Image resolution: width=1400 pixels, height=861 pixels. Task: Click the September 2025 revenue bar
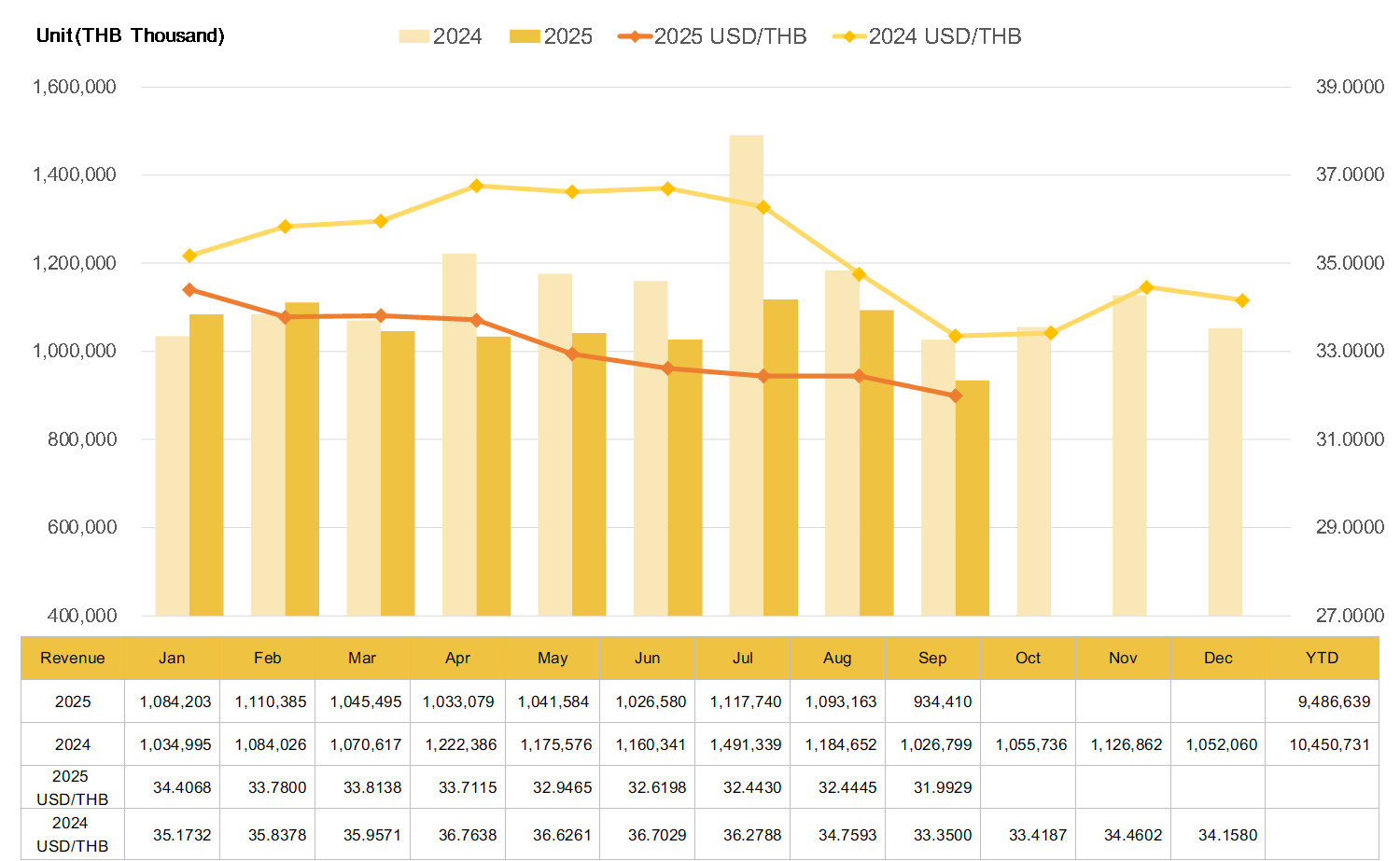click(972, 497)
